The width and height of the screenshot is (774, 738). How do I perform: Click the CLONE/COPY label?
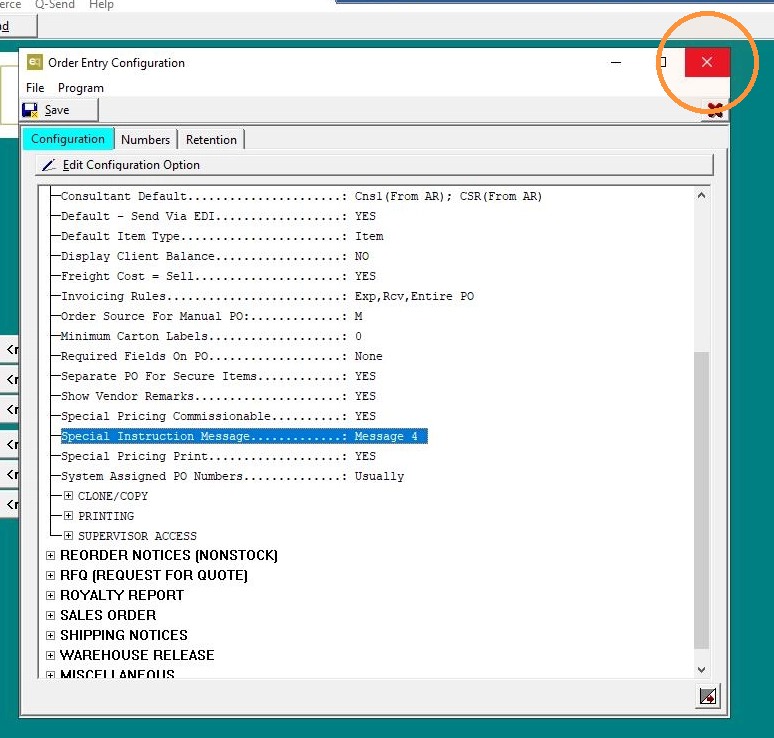coord(113,496)
